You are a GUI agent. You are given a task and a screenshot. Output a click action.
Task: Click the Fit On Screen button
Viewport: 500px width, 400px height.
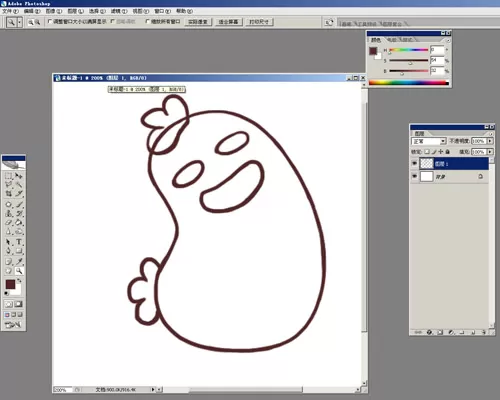(228, 22)
